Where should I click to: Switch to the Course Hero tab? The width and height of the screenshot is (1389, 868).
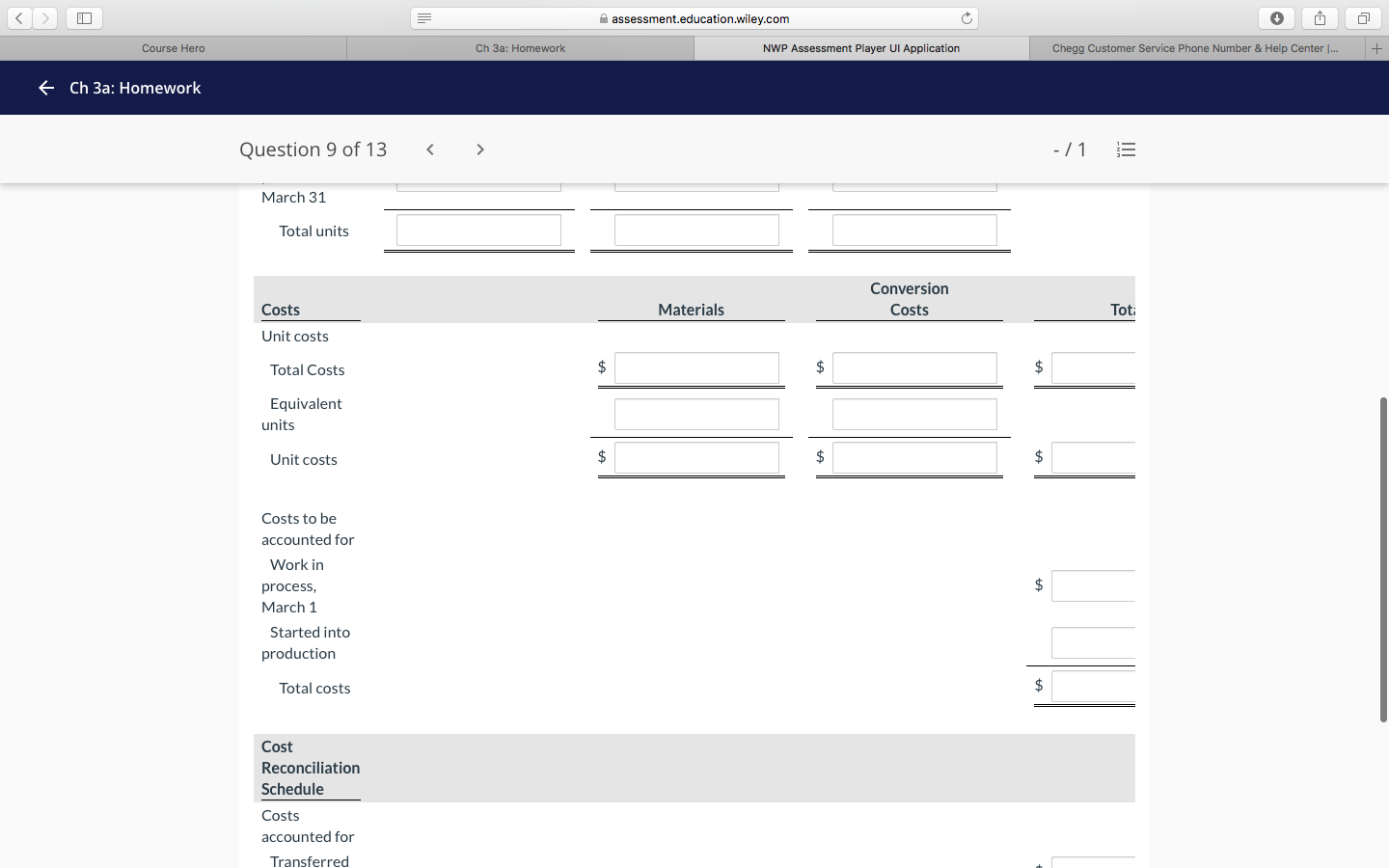[x=174, y=48]
